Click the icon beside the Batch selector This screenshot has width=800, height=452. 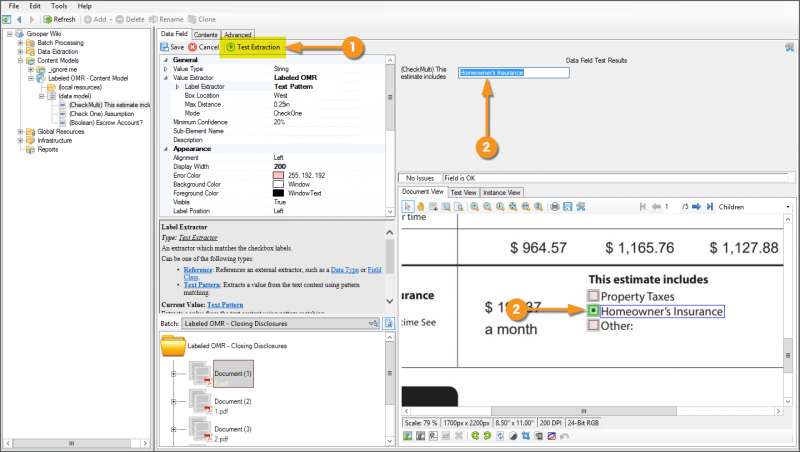coord(389,323)
